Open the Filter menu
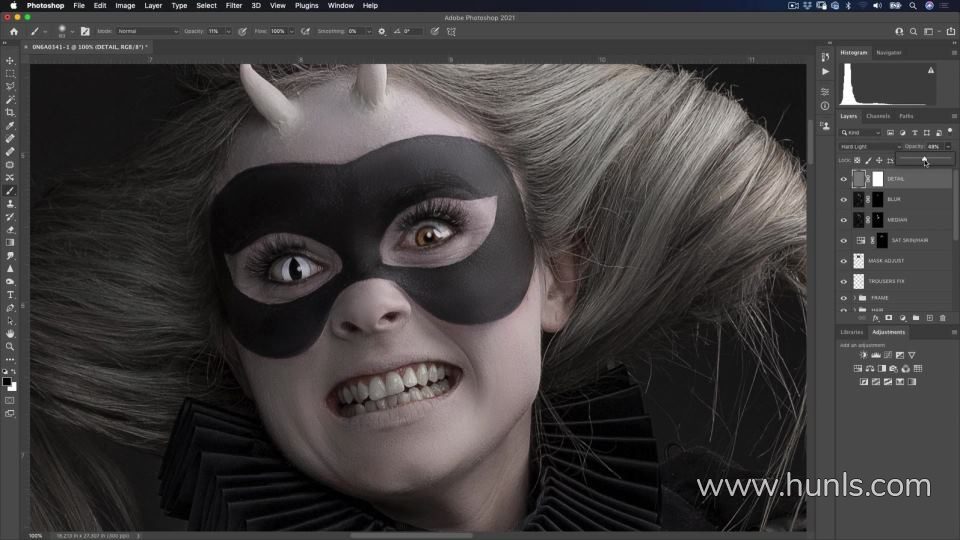Viewport: 960px width, 540px height. coord(233,6)
